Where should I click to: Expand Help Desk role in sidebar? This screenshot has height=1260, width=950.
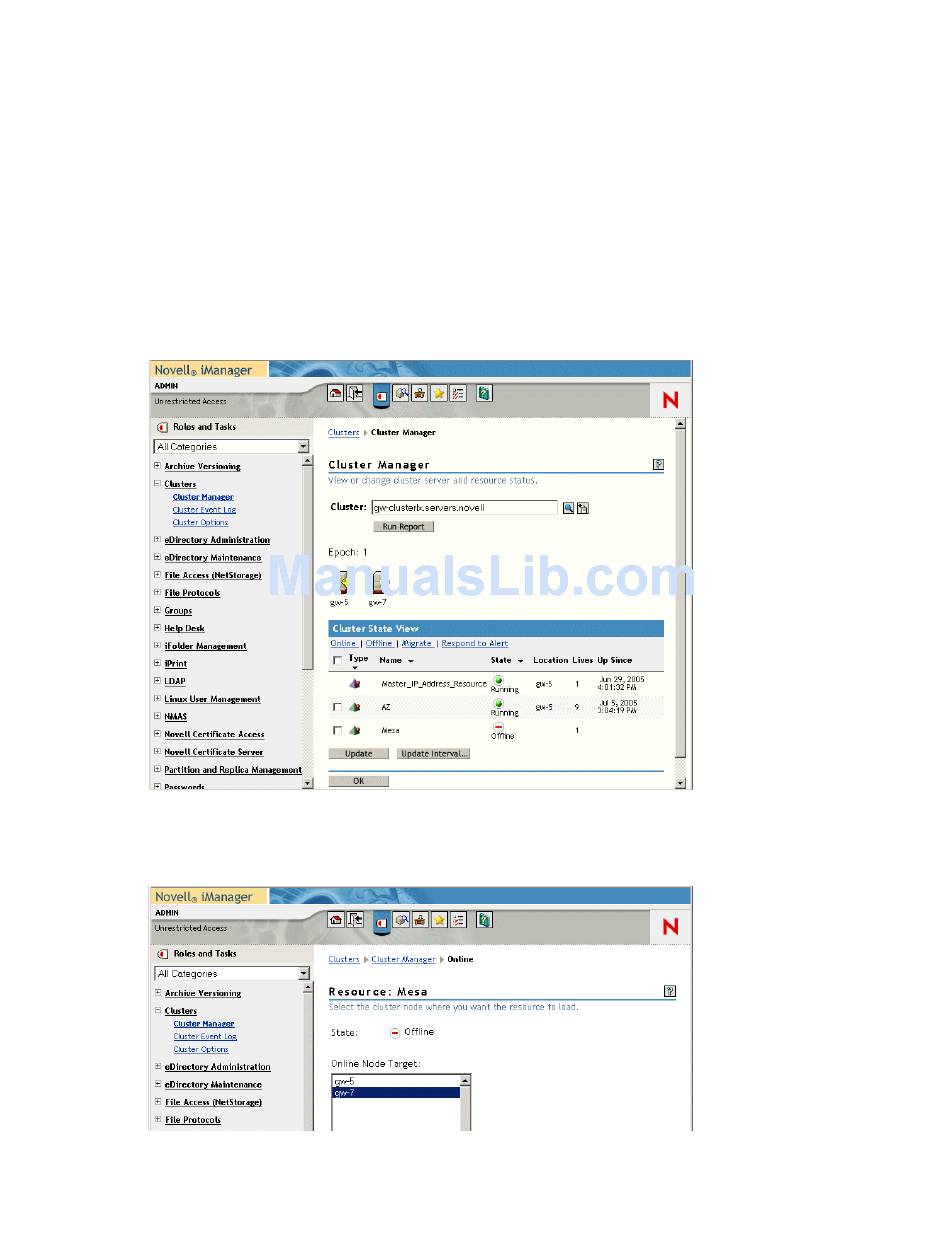click(x=157, y=628)
